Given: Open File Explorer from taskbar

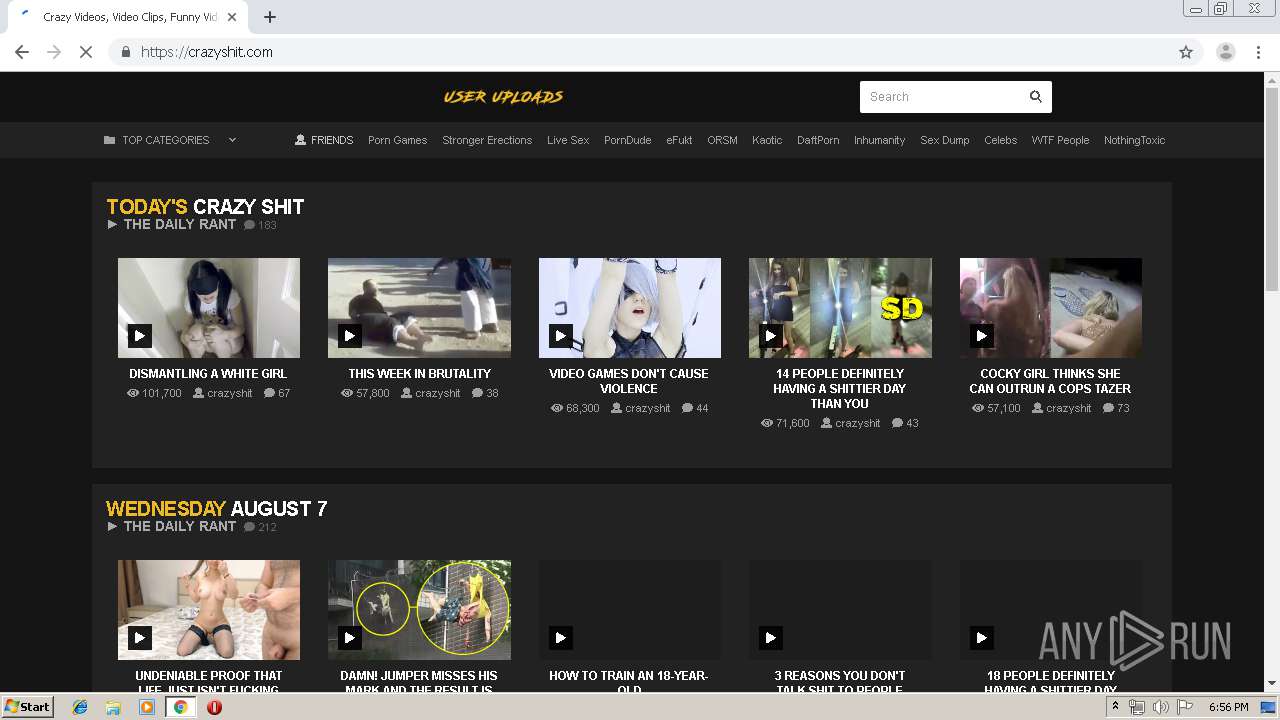Looking at the screenshot, I should coord(113,707).
